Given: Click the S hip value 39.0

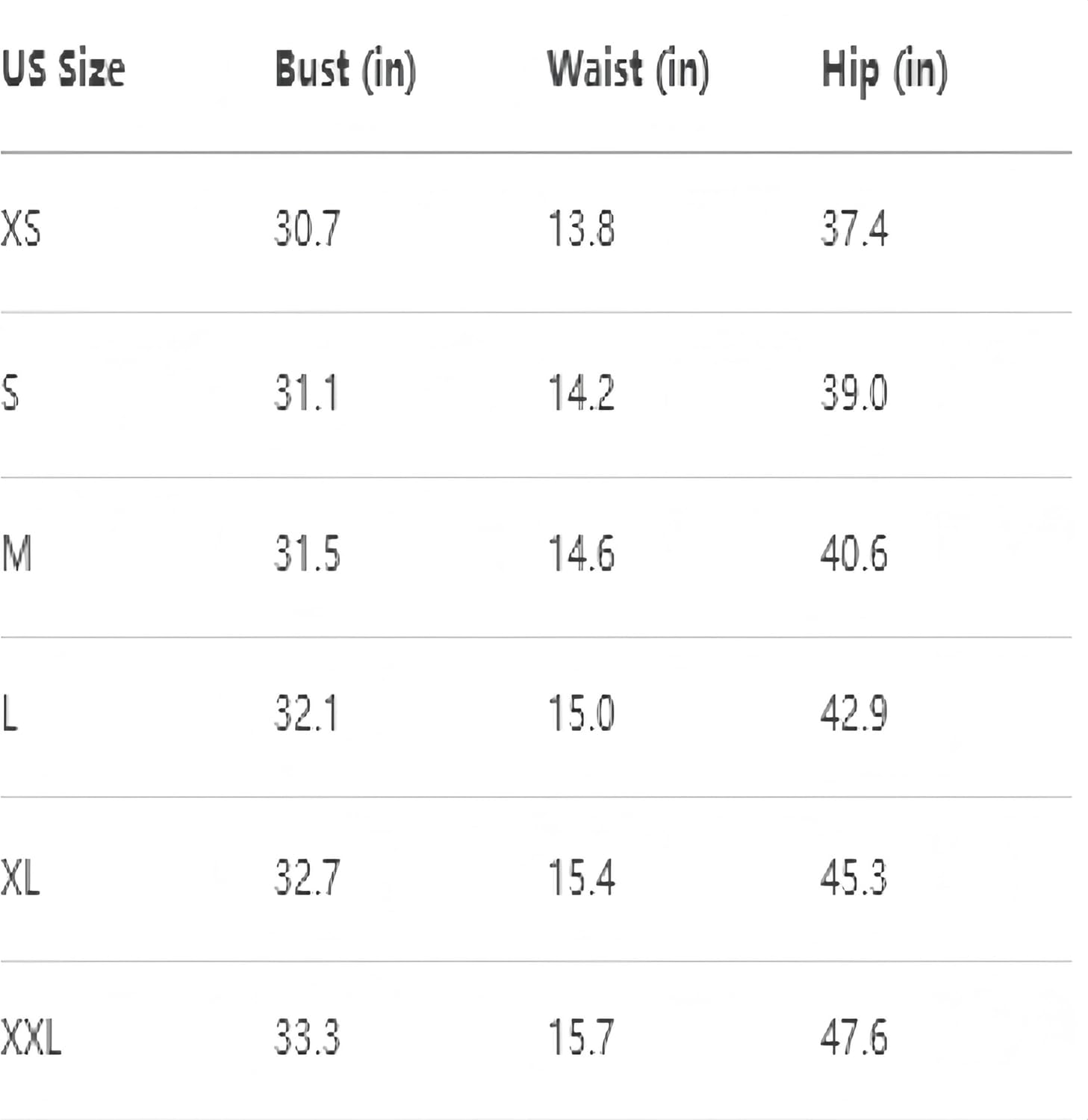Looking at the screenshot, I should click(x=854, y=393).
